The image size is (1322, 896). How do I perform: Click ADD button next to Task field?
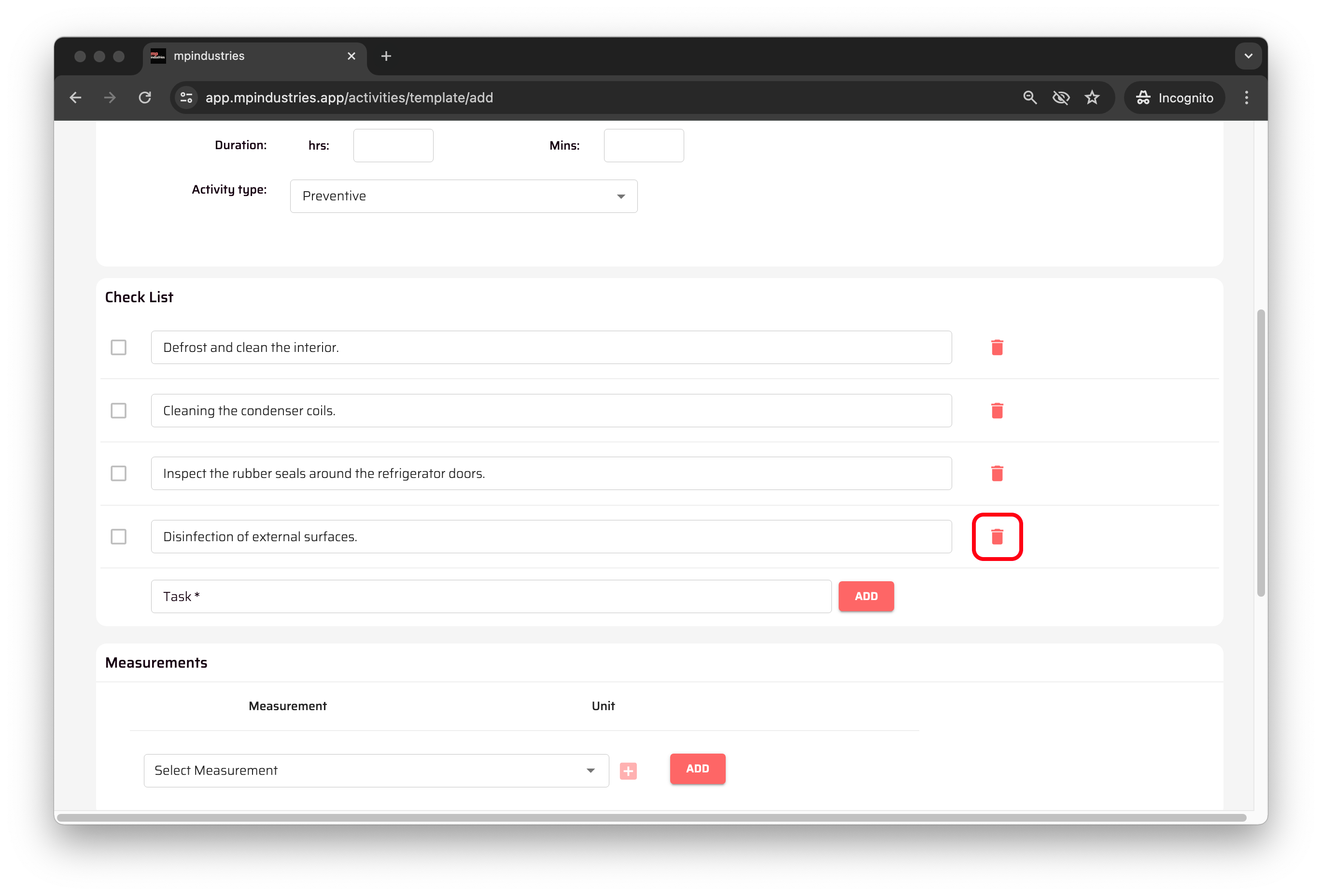pyautogui.click(x=866, y=596)
